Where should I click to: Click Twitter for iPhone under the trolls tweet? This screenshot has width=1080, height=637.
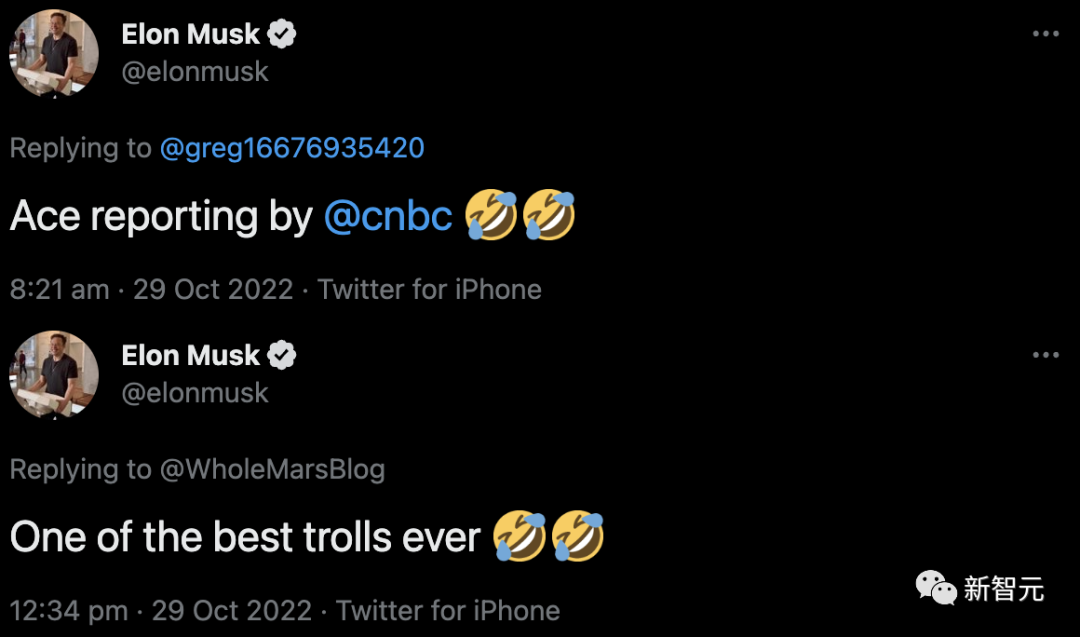447,610
